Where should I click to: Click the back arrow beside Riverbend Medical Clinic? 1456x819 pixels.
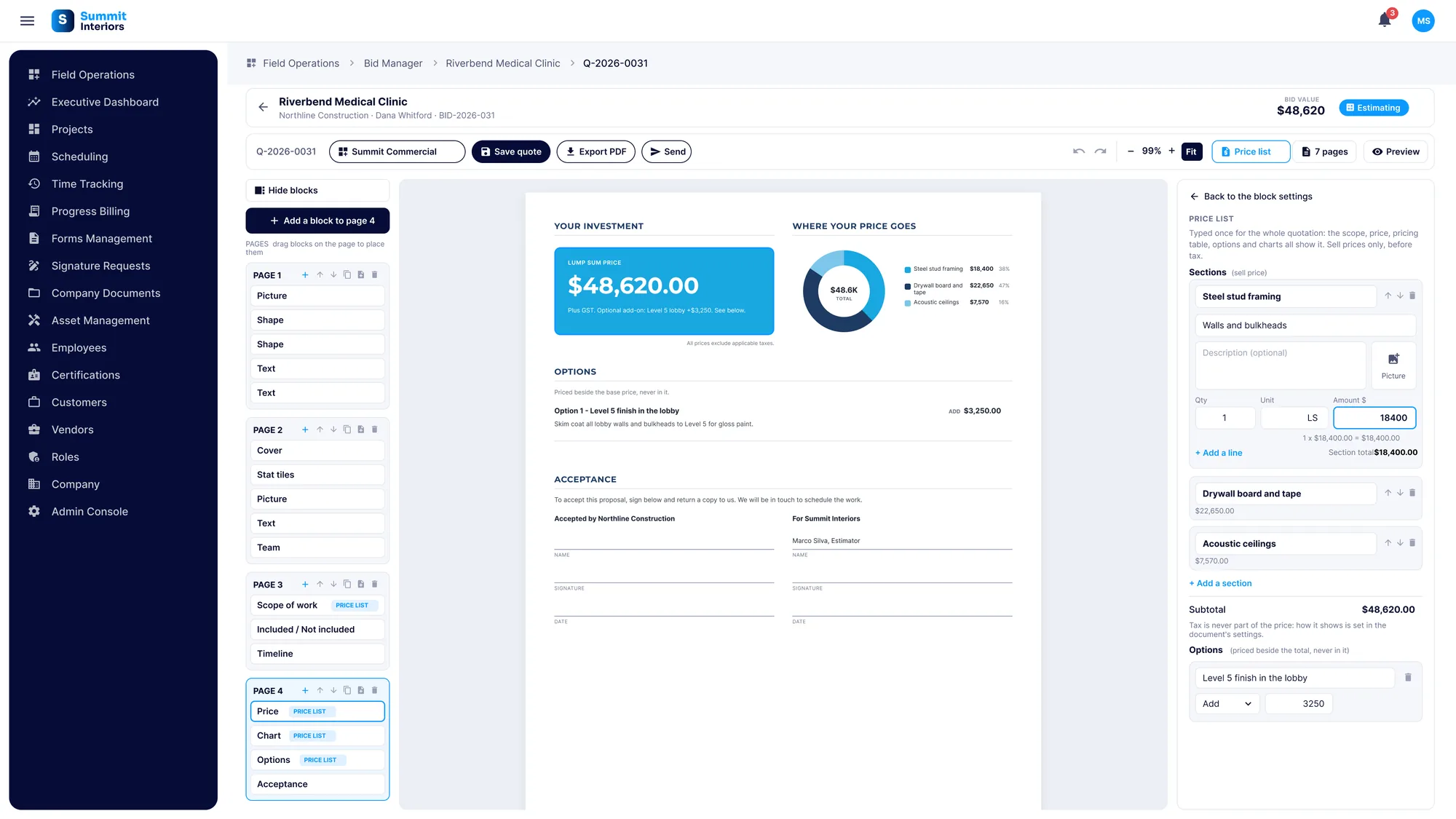263,108
